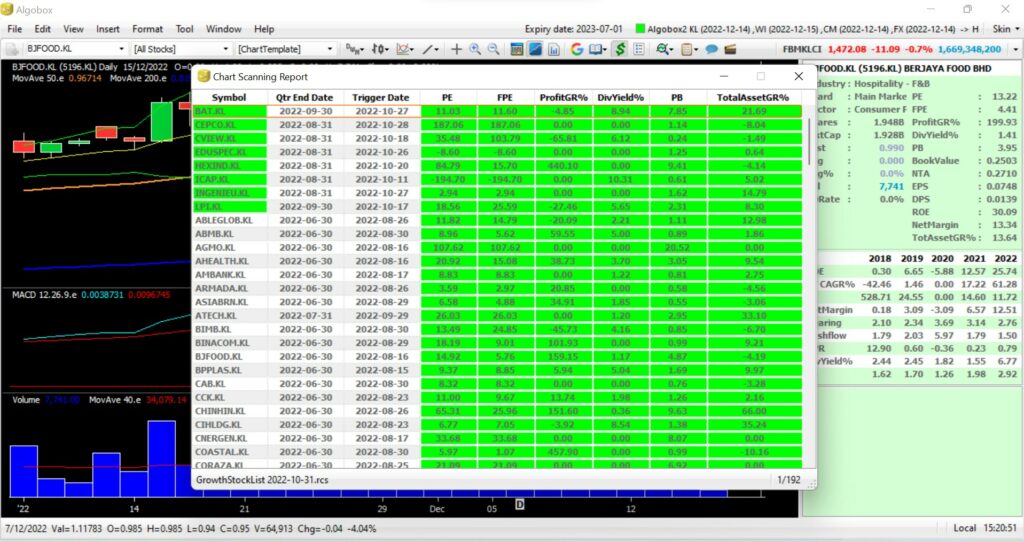Click the clapperboard video icon
1024x542 pixels.
[731, 49]
